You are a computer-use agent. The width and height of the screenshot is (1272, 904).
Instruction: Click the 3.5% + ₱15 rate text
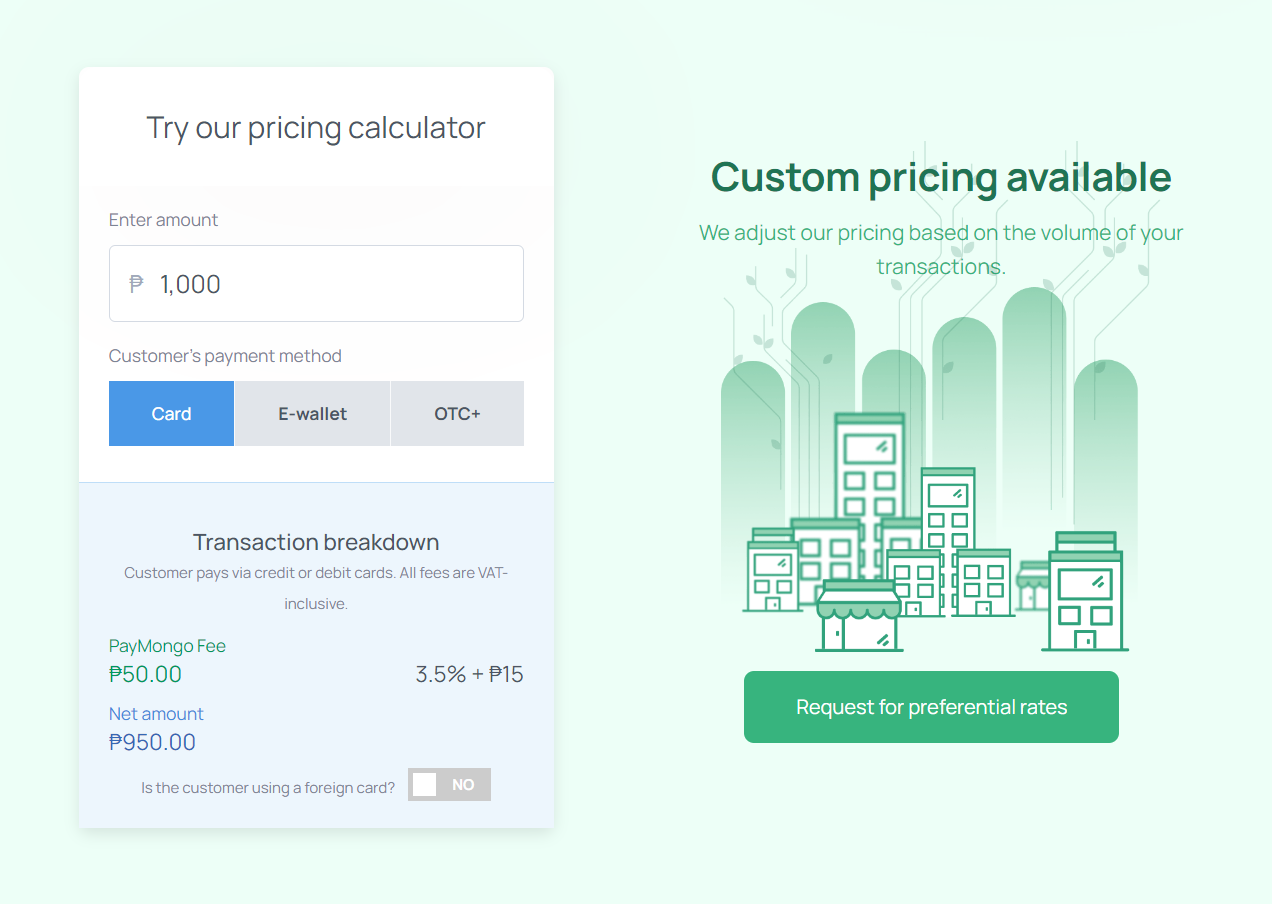click(469, 674)
